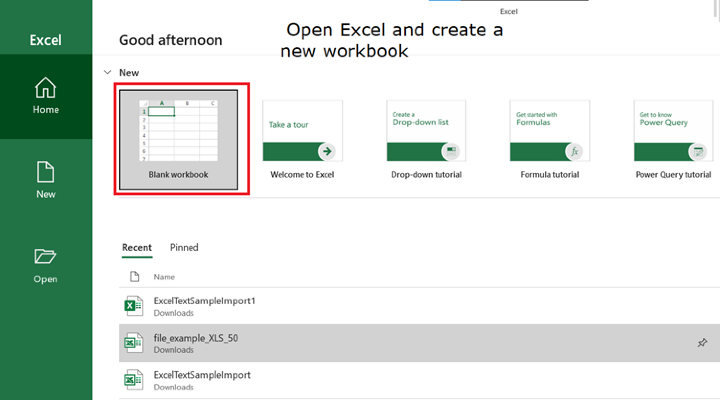
Task: Click the Blank workbook label
Action: tap(178, 175)
